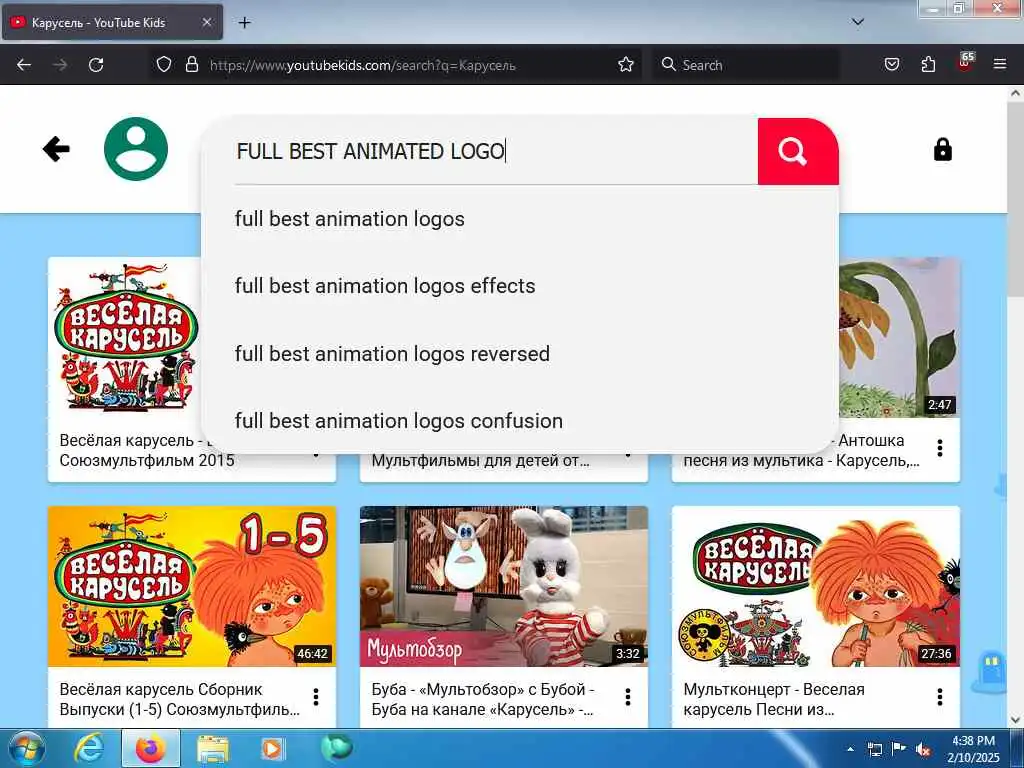
Task: Close the Карусель - YouTube Kids tab
Action: point(206,22)
